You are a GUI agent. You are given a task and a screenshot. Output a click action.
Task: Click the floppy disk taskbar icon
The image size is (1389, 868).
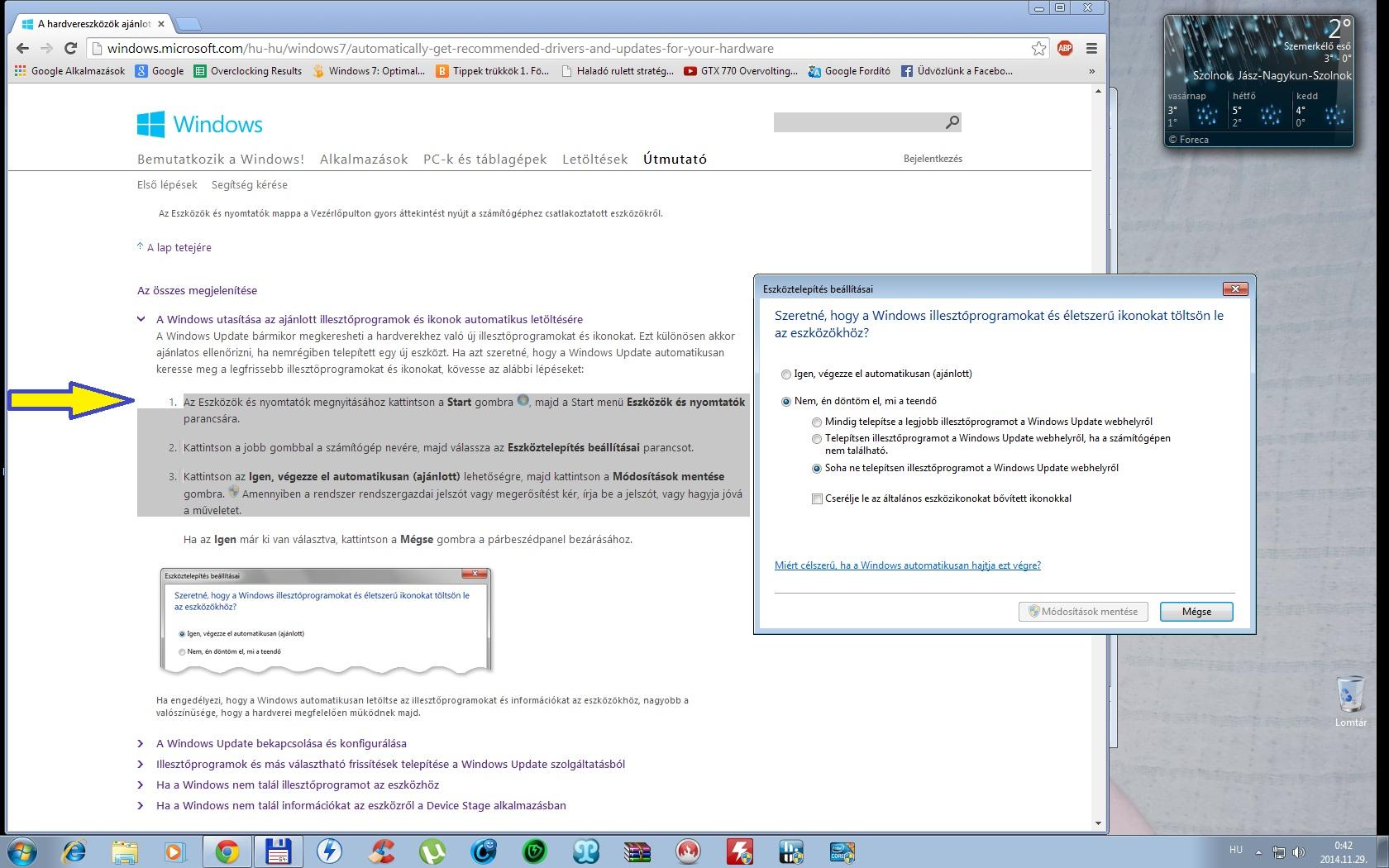point(277,851)
